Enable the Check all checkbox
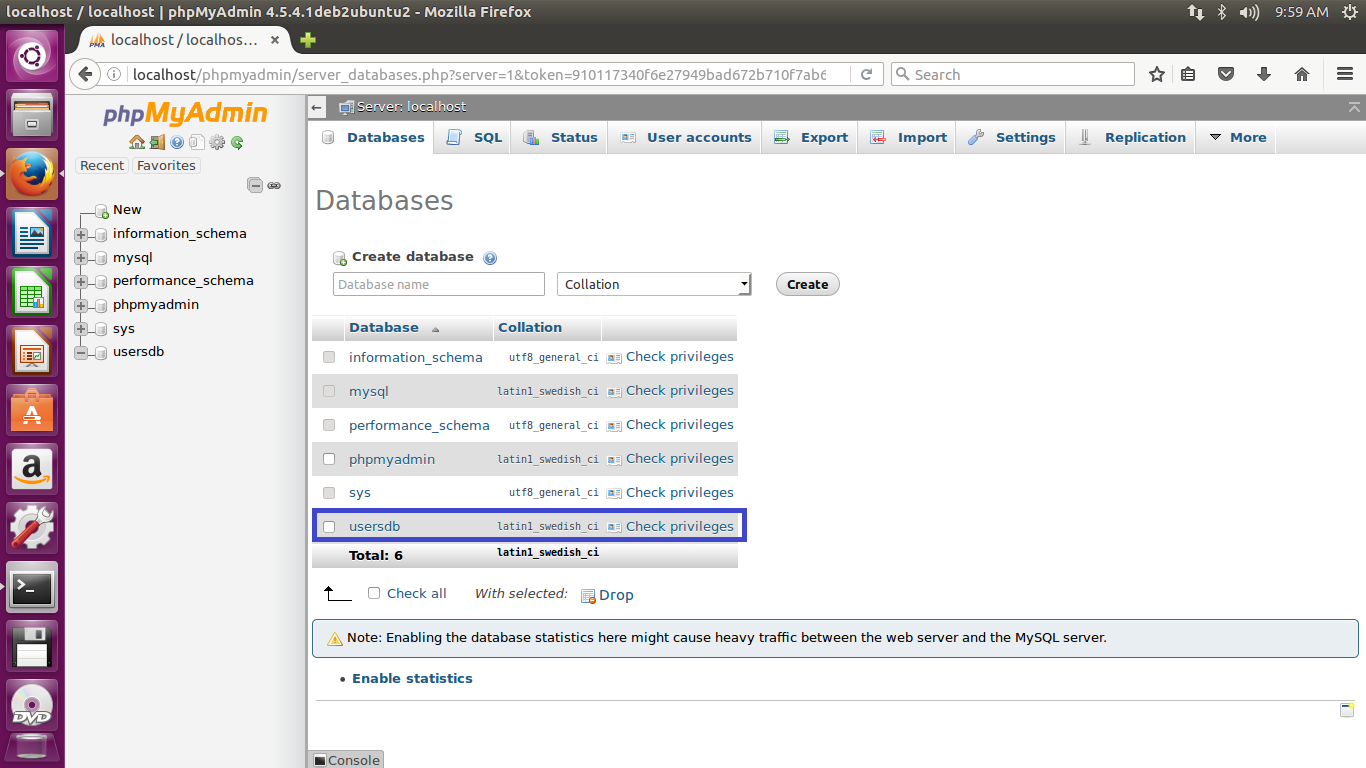 pos(374,593)
